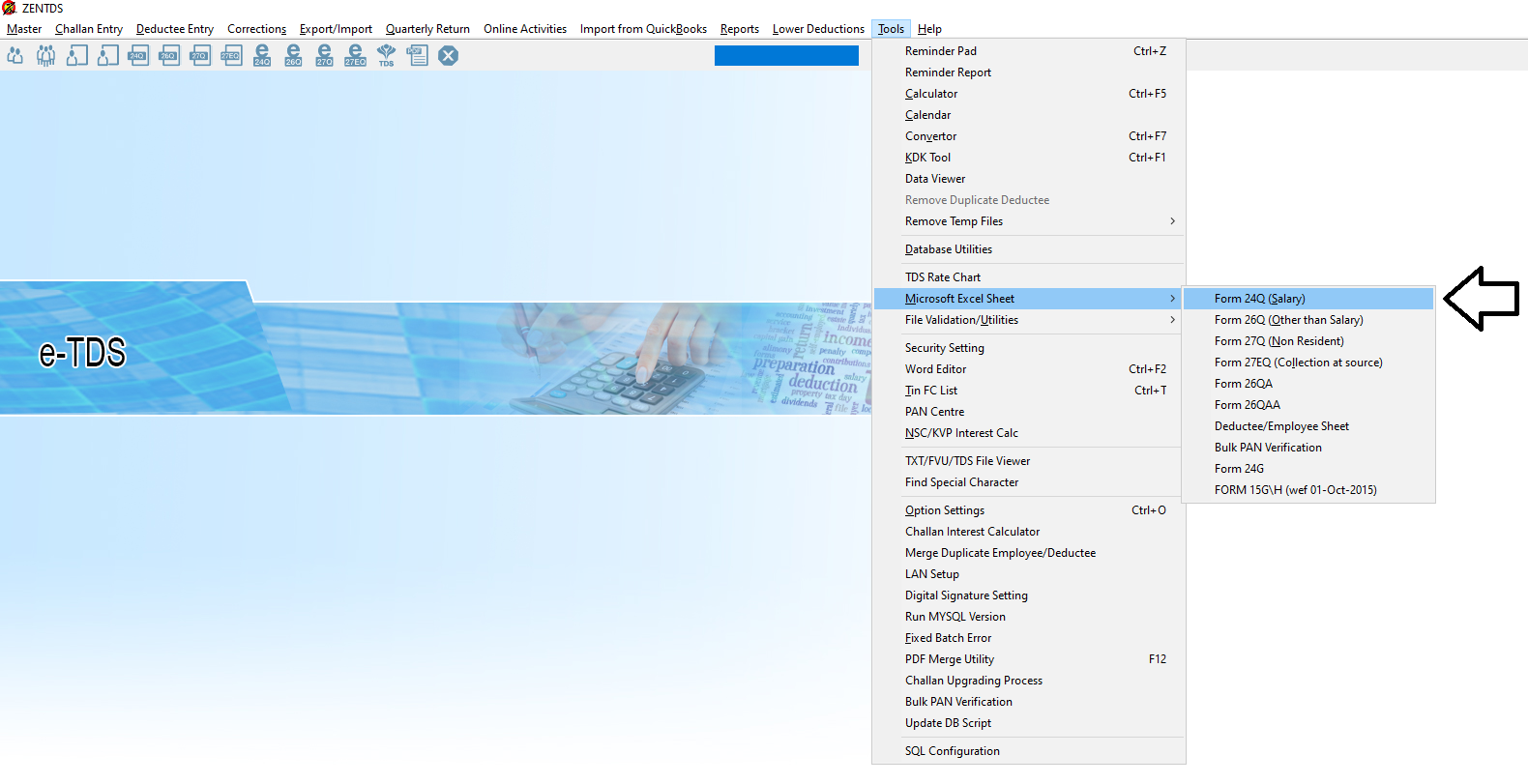Viewport: 1528px width, 784px height.
Task: Open Import from QuickBooks menu
Action: pos(643,29)
